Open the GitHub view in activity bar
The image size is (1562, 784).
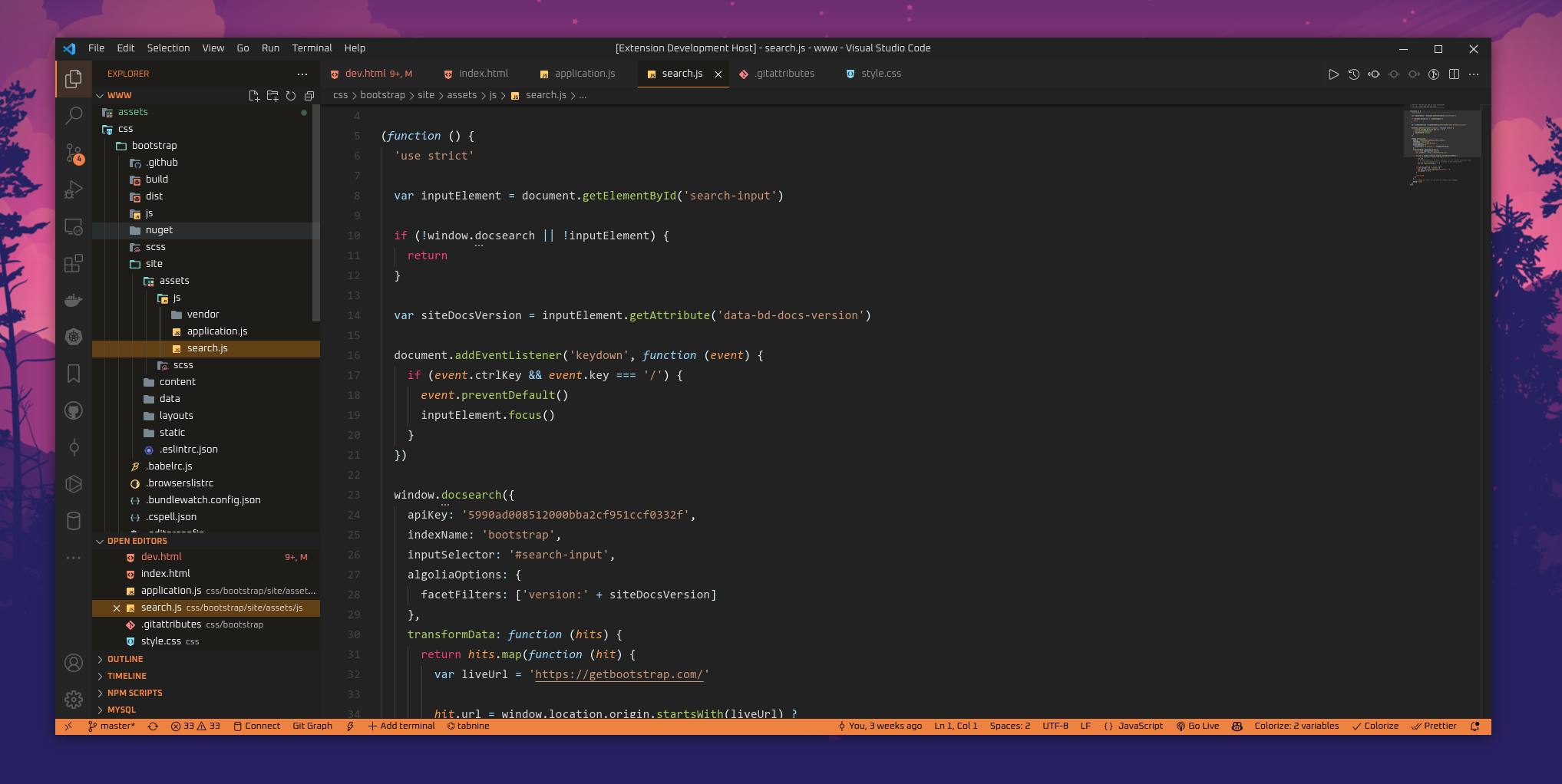[74, 410]
